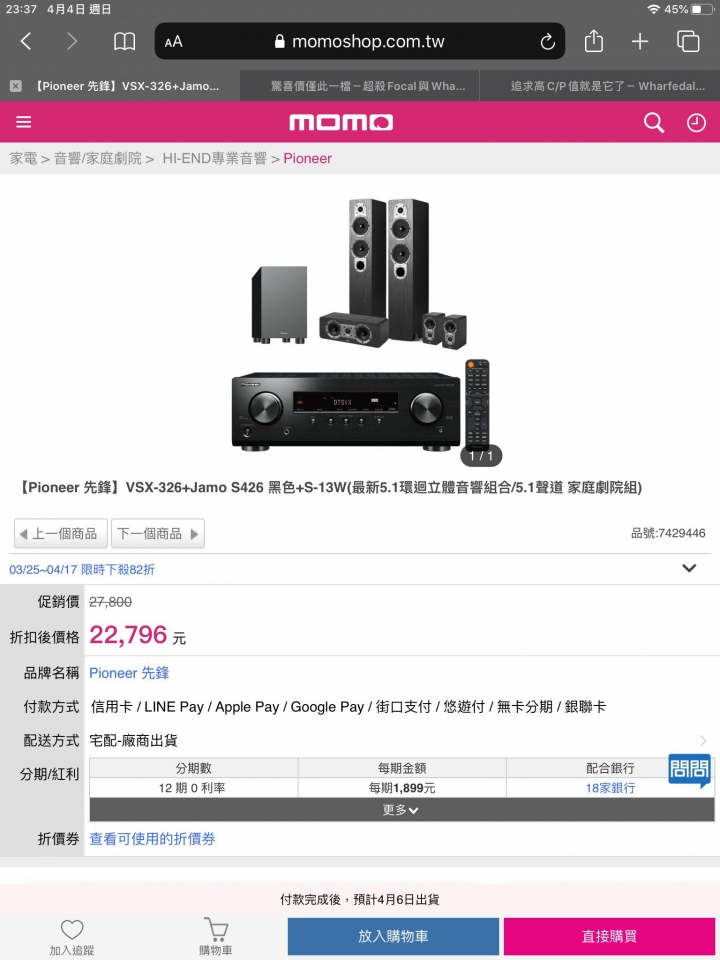Open 查看可使用的折價券 link
The width and height of the screenshot is (720, 960).
(152, 839)
